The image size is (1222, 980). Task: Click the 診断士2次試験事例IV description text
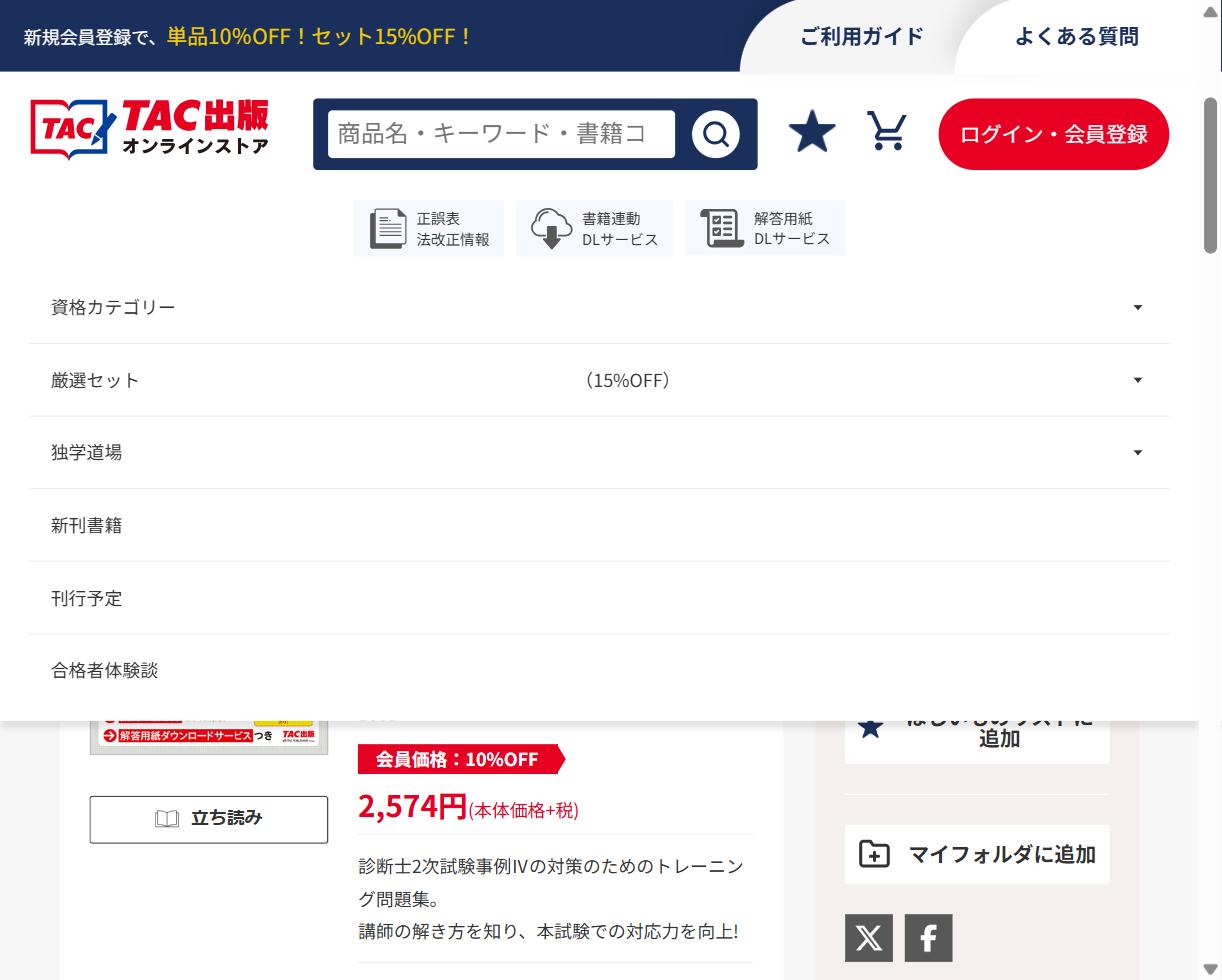click(x=551, y=883)
